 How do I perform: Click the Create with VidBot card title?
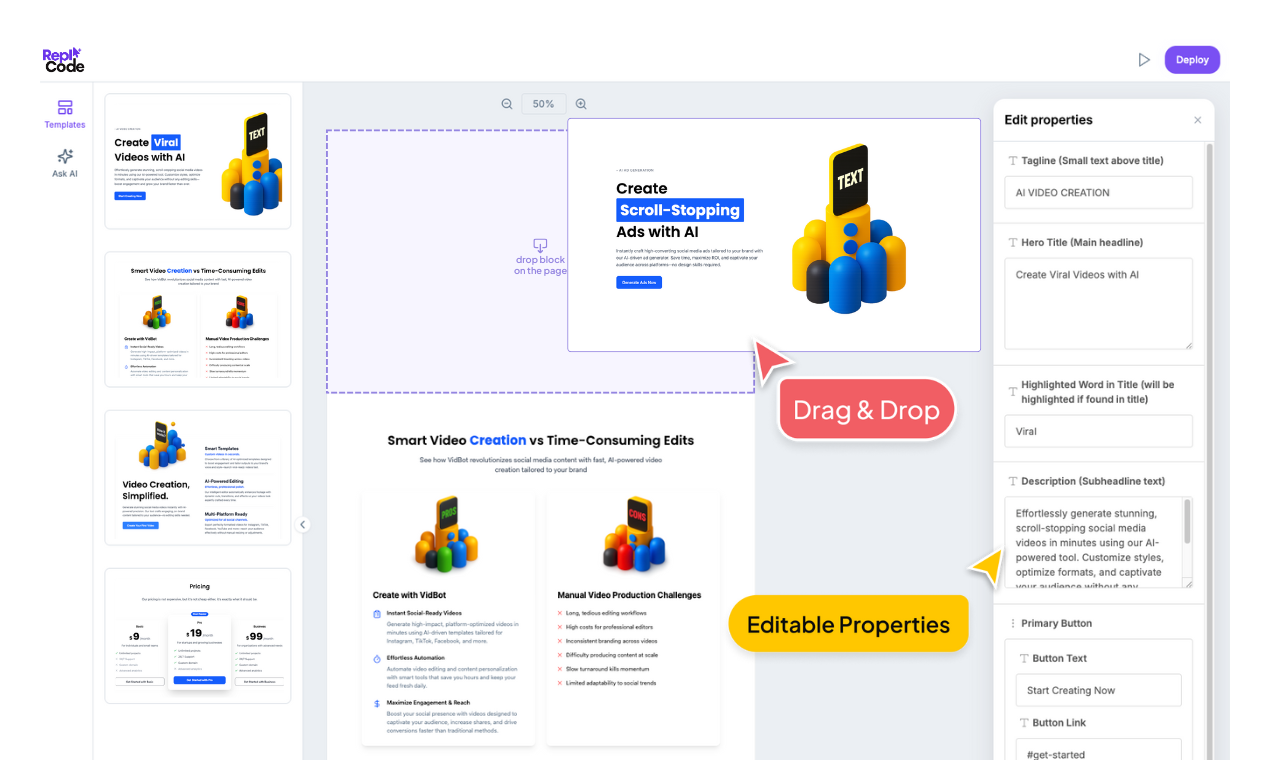409,595
